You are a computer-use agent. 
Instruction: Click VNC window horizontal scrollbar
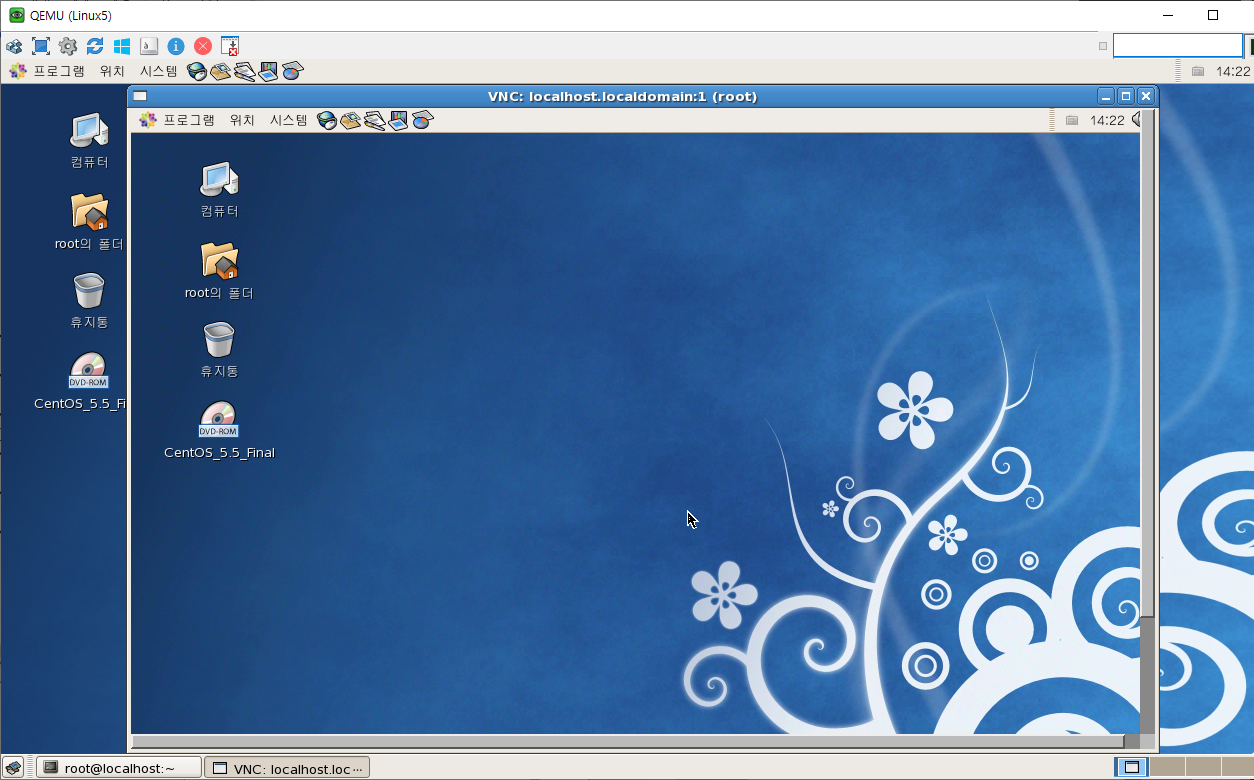(628, 741)
